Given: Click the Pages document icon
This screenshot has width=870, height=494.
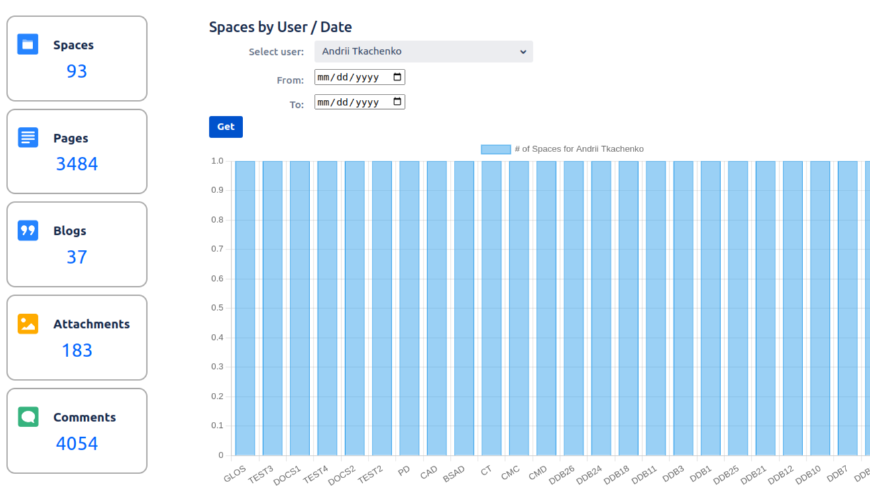Looking at the screenshot, I should pyautogui.click(x=28, y=138).
